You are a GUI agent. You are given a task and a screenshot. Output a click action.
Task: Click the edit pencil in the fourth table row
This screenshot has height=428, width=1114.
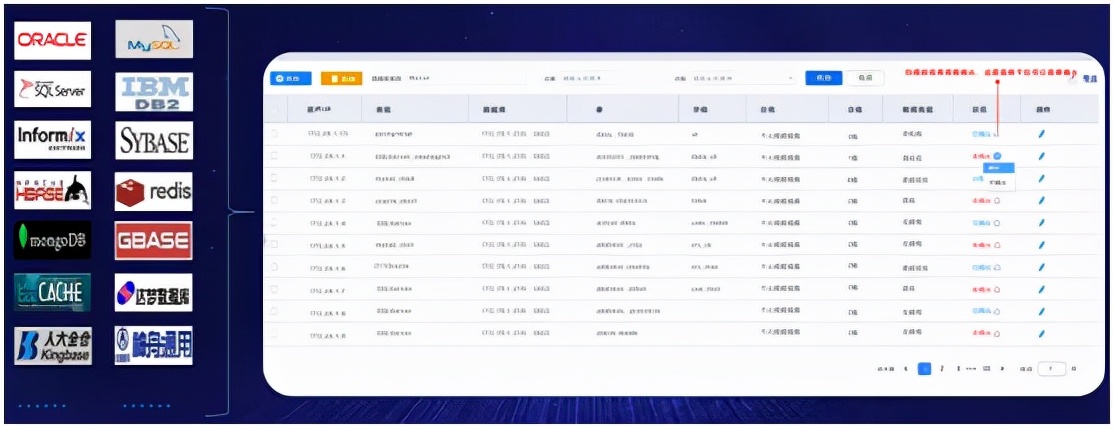pyautogui.click(x=1042, y=200)
